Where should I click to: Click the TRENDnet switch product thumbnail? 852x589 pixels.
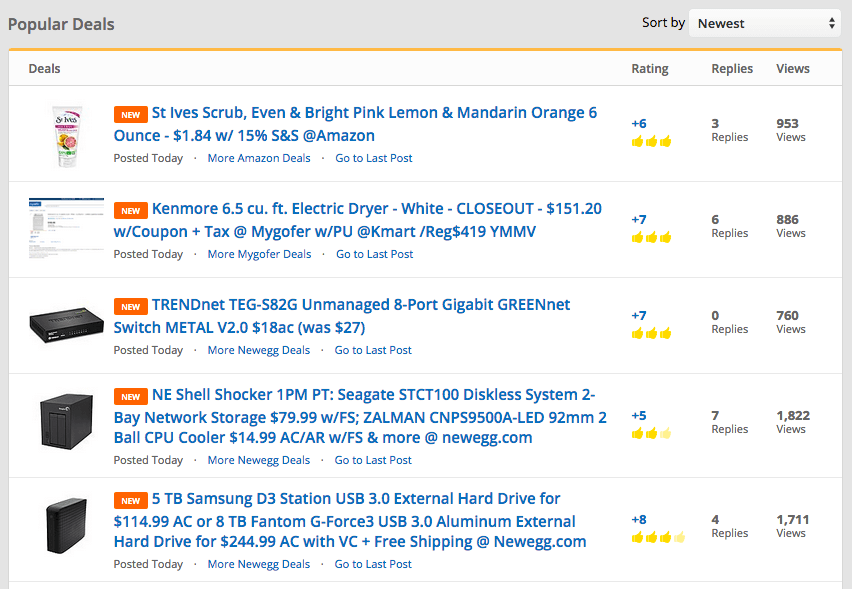(x=66, y=325)
